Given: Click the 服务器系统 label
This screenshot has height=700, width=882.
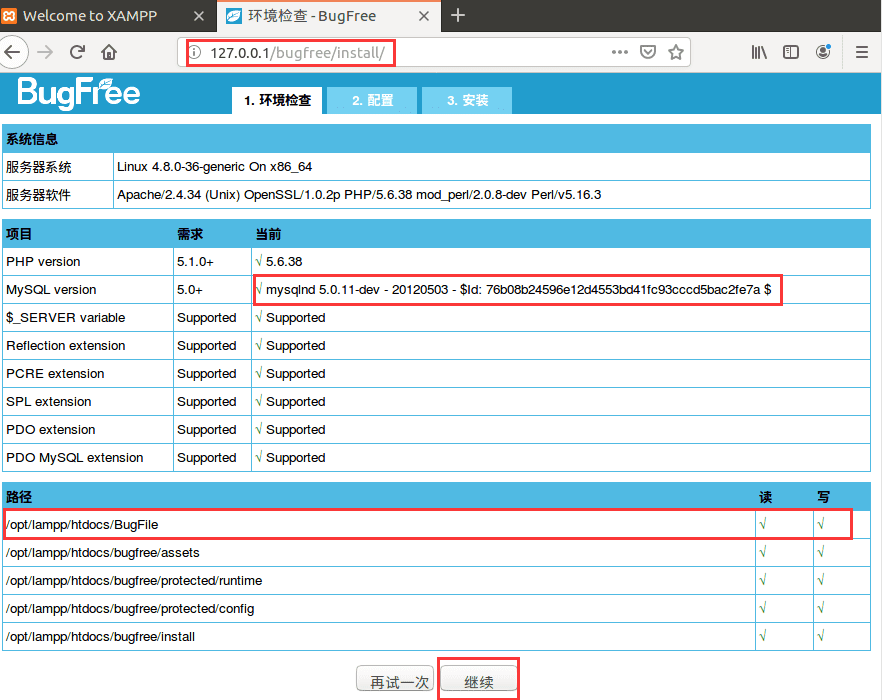Looking at the screenshot, I should coord(39,167).
